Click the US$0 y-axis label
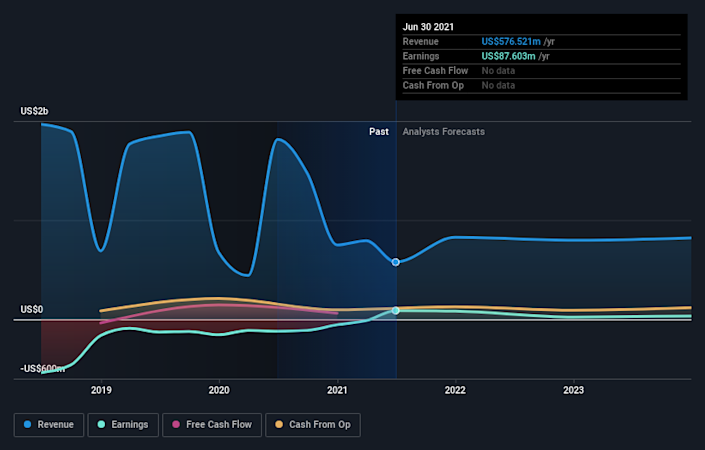705x450 pixels. click(x=30, y=309)
